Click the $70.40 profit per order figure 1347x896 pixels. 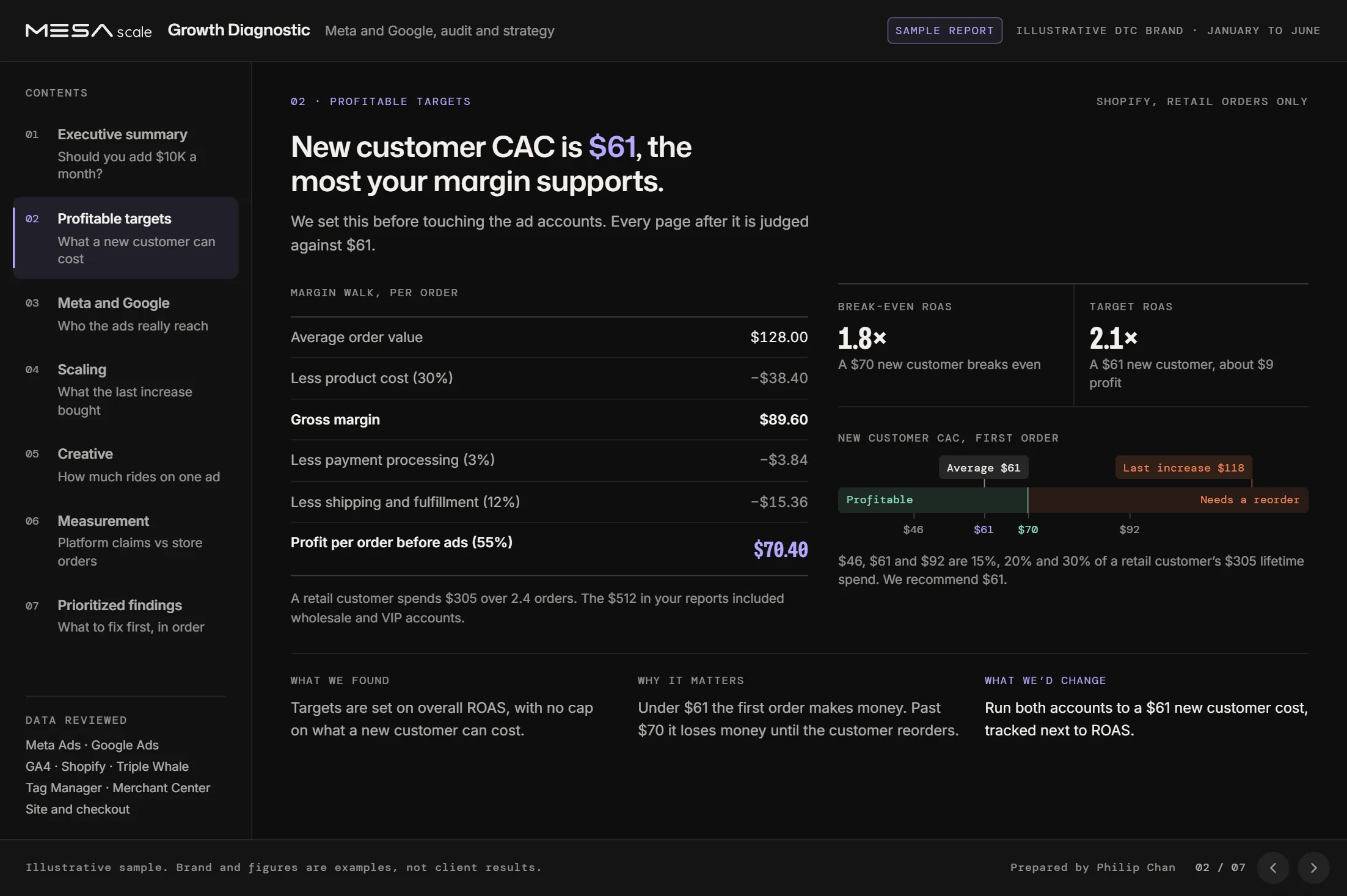coord(781,550)
